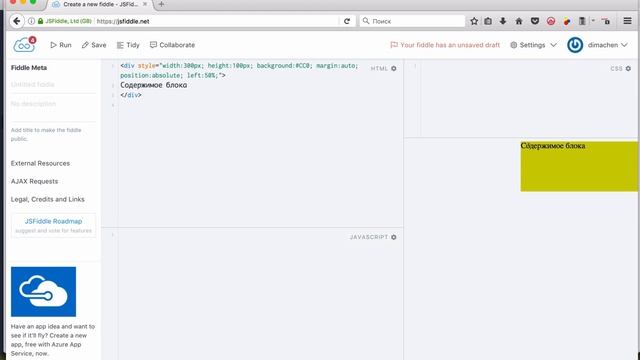Click the Содержимое блока code line
Viewport: 640px width, 360px height.
pos(153,85)
